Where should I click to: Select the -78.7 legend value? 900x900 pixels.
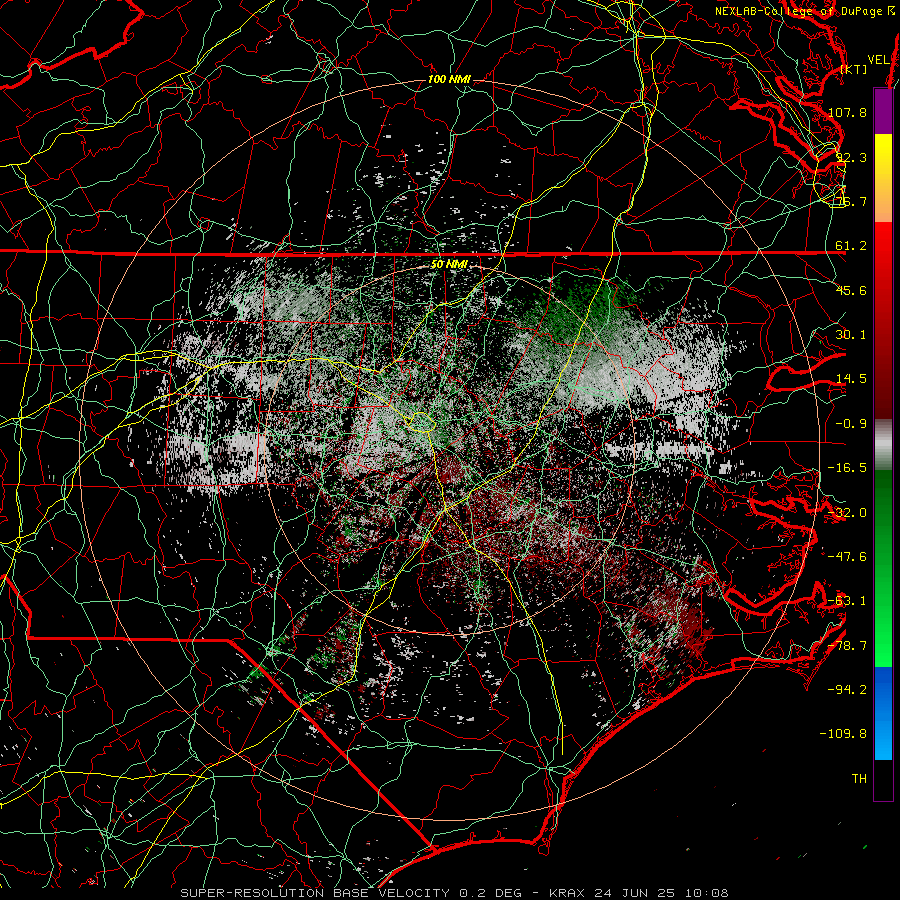click(847, 646)
